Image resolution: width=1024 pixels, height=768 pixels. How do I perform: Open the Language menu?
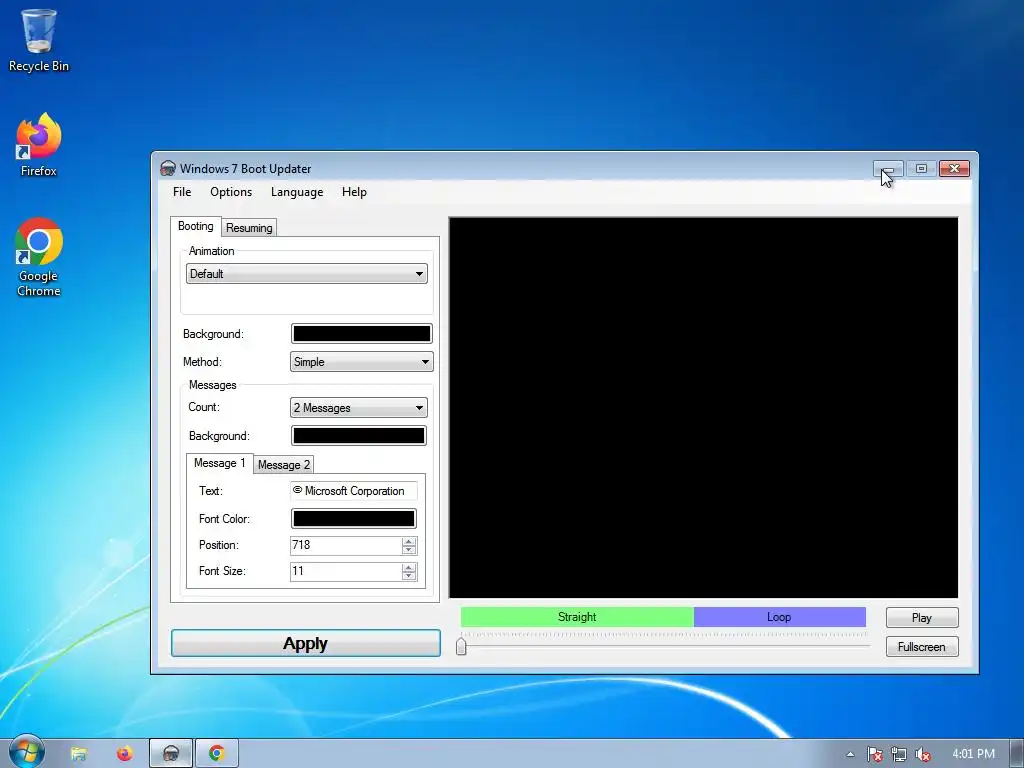tap(297, 192)
